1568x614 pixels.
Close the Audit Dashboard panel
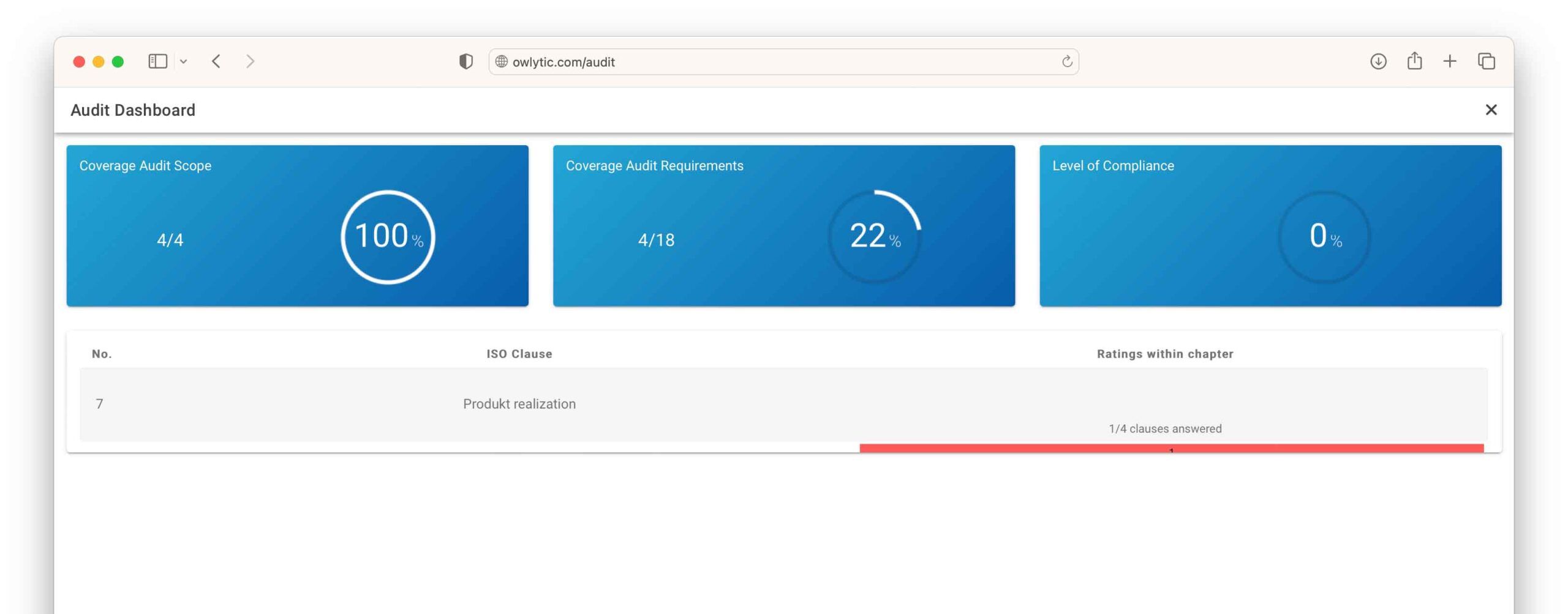tap(1490, 110)
